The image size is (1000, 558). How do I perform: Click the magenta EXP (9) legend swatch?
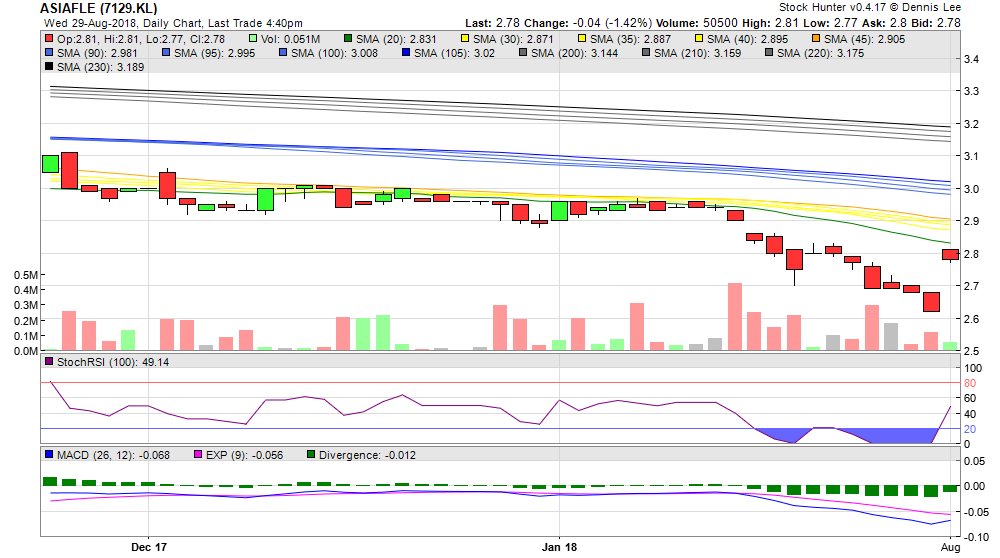tap(198, 454)
